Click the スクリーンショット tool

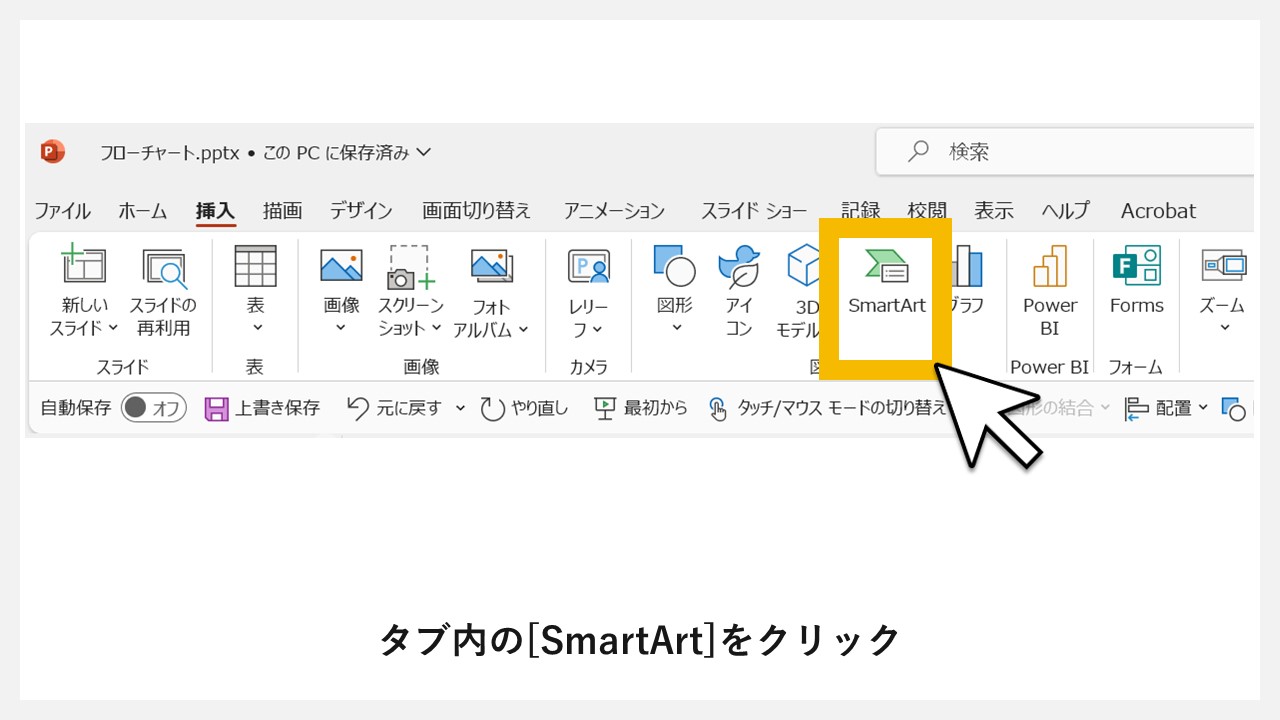(410, 285)
